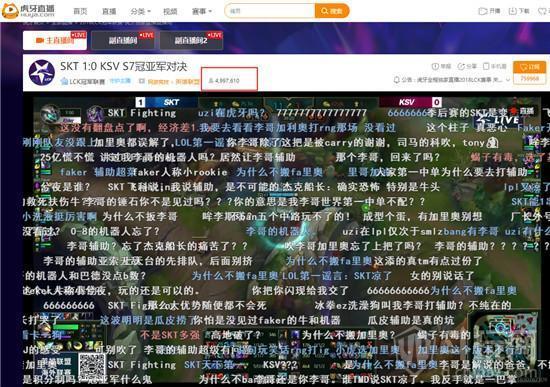Expand the 赛事 events dropdown
This screenshot has width=550, height=387.
tap(201, 11)
